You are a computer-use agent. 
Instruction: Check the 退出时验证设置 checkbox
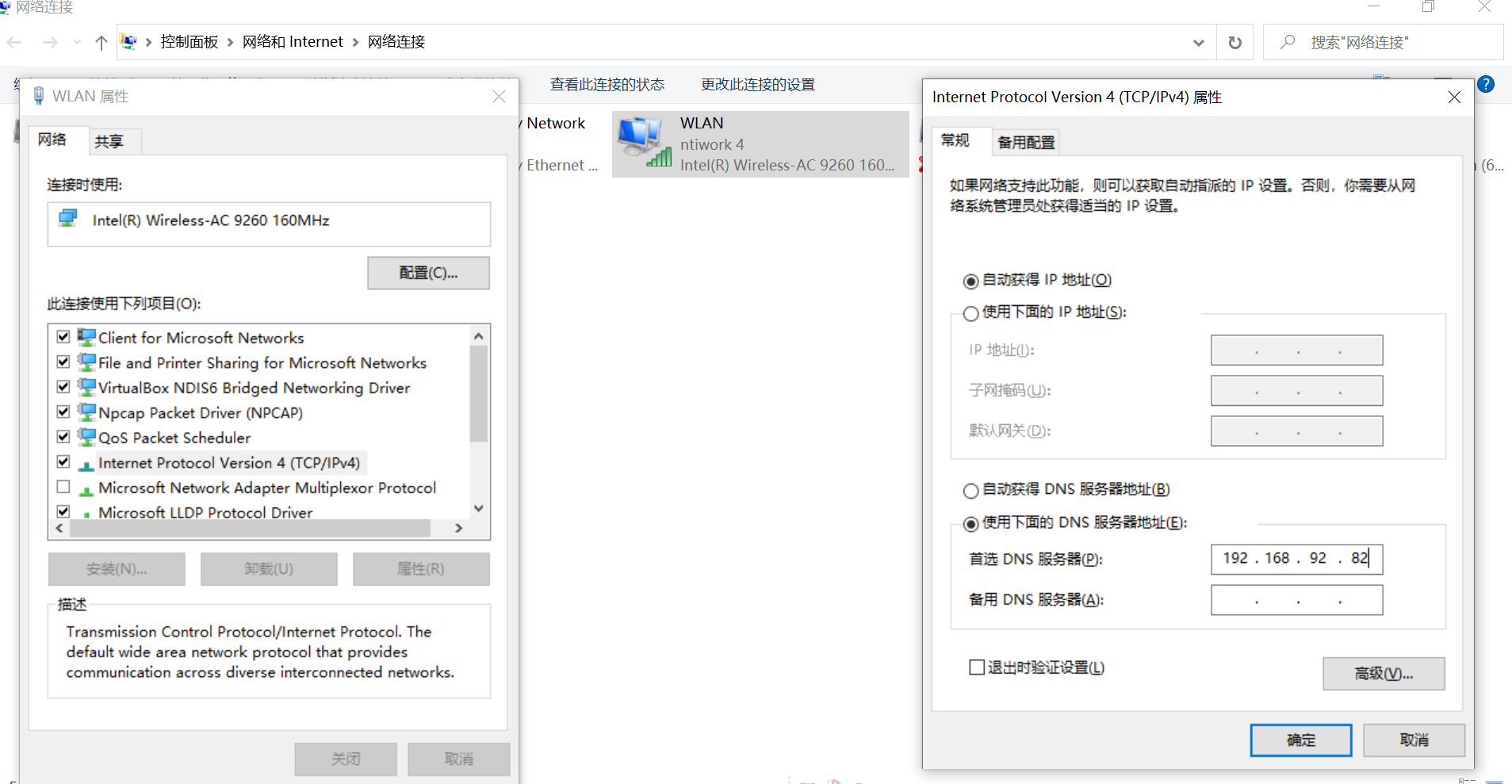tap(977, 667)
